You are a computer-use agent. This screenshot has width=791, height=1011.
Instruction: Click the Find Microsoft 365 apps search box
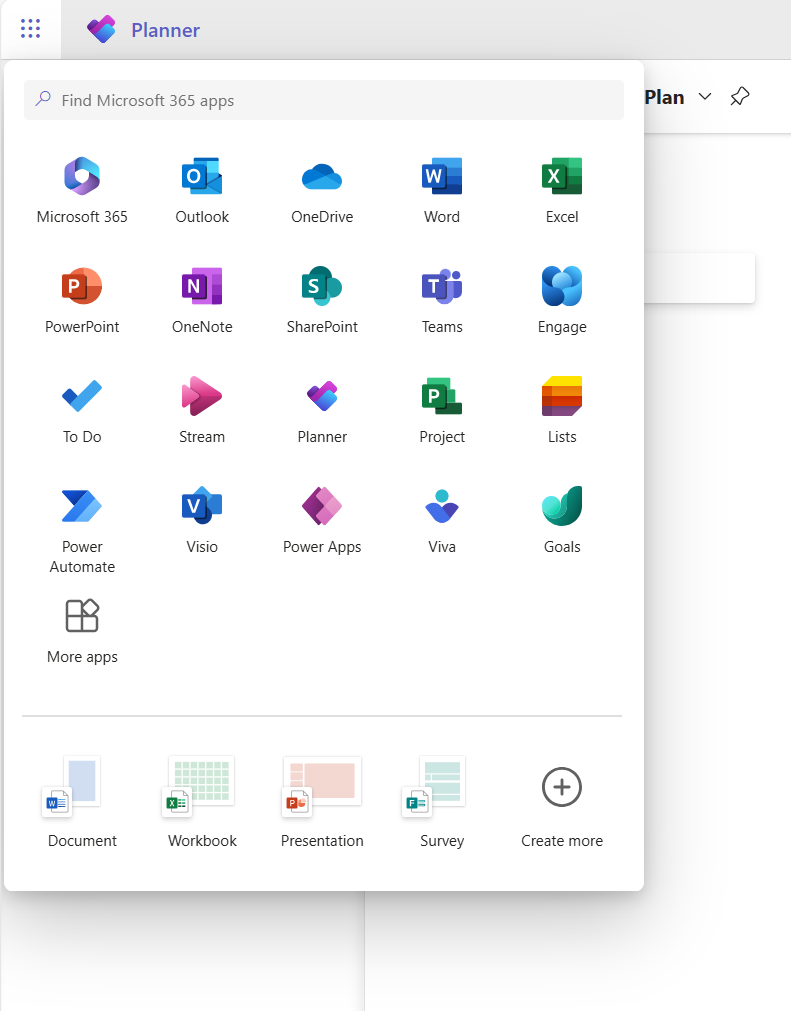(x=324, y=100)
